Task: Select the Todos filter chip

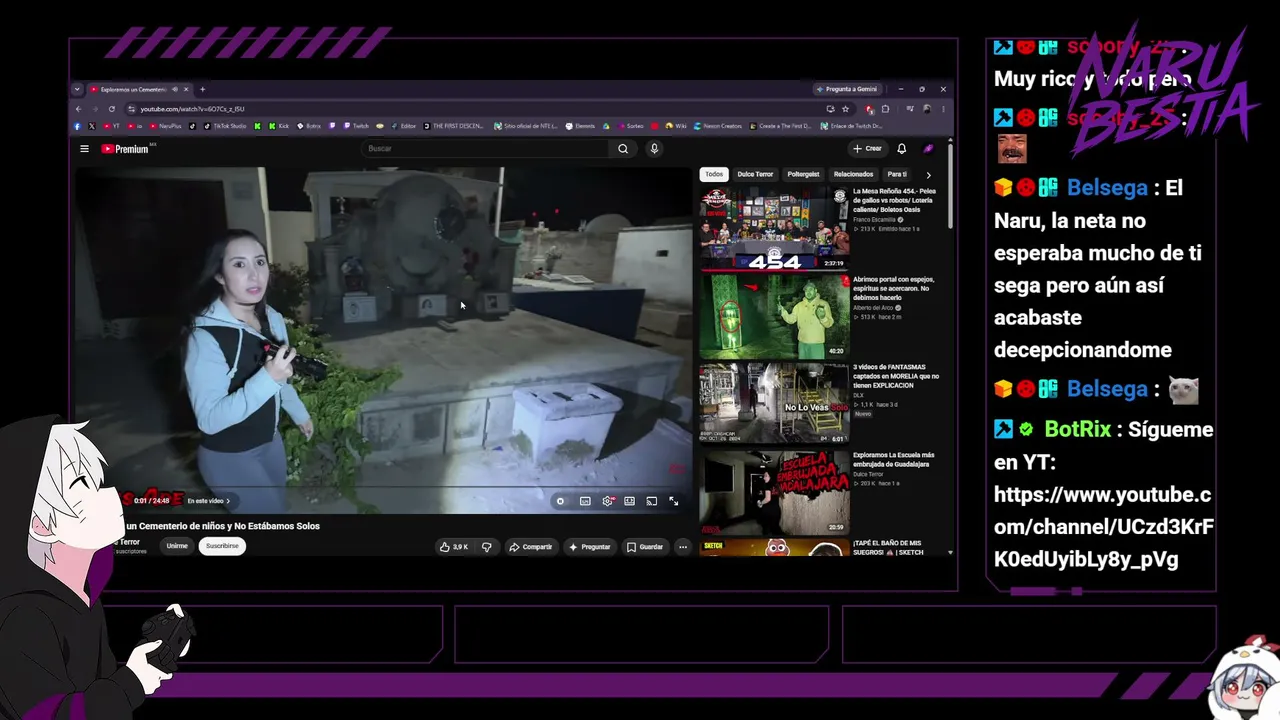Action: (x=714, y=174)
